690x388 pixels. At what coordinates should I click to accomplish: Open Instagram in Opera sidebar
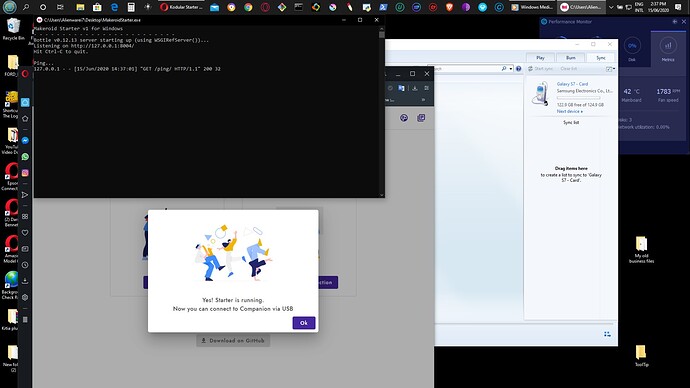(25, 173)
